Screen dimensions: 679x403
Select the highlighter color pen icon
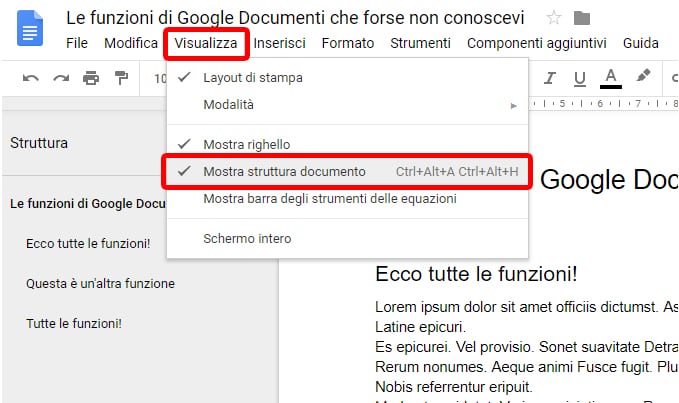[x=643, y=78]
